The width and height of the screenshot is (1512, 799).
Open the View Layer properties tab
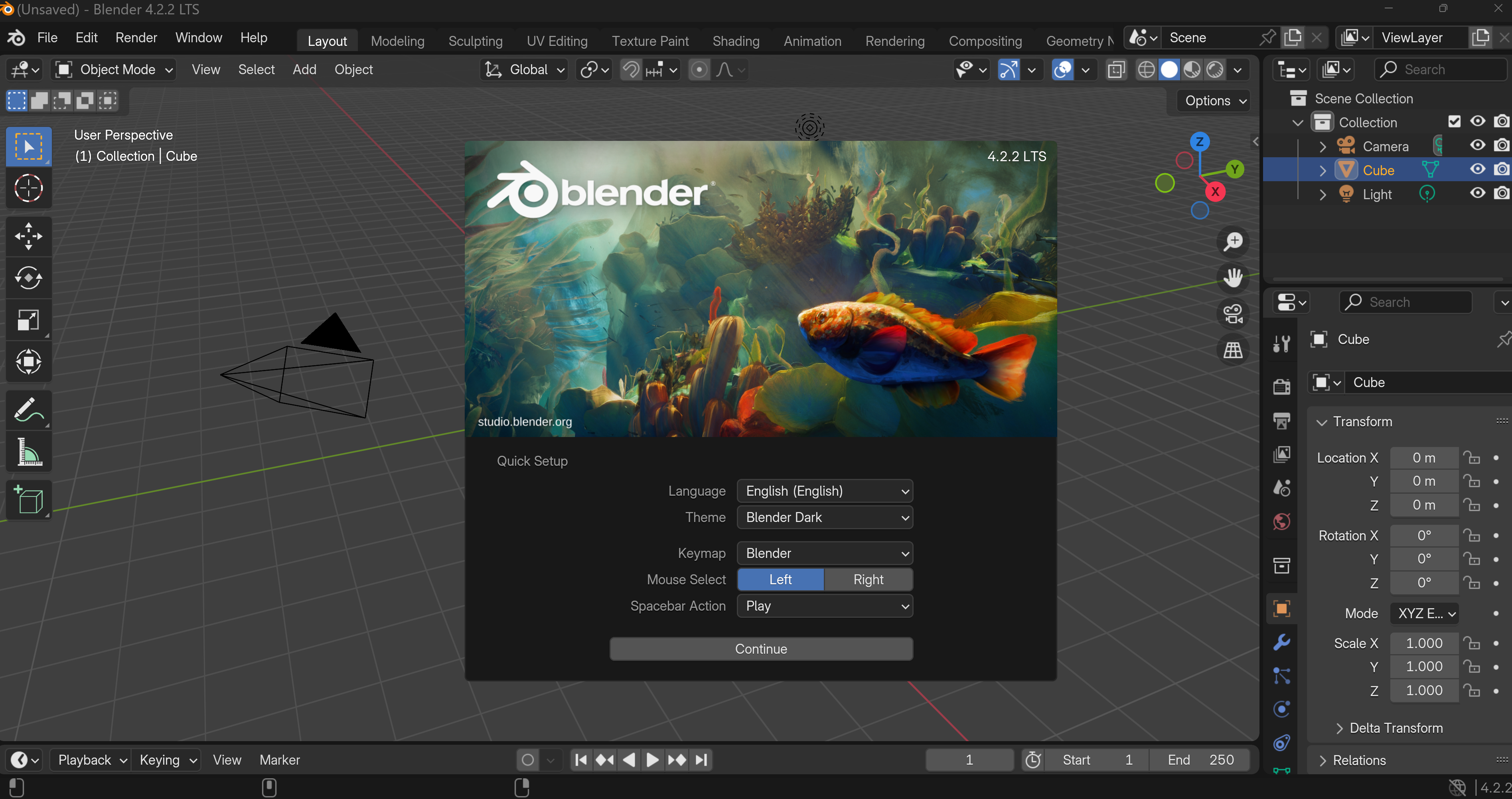coord(1281,454)
